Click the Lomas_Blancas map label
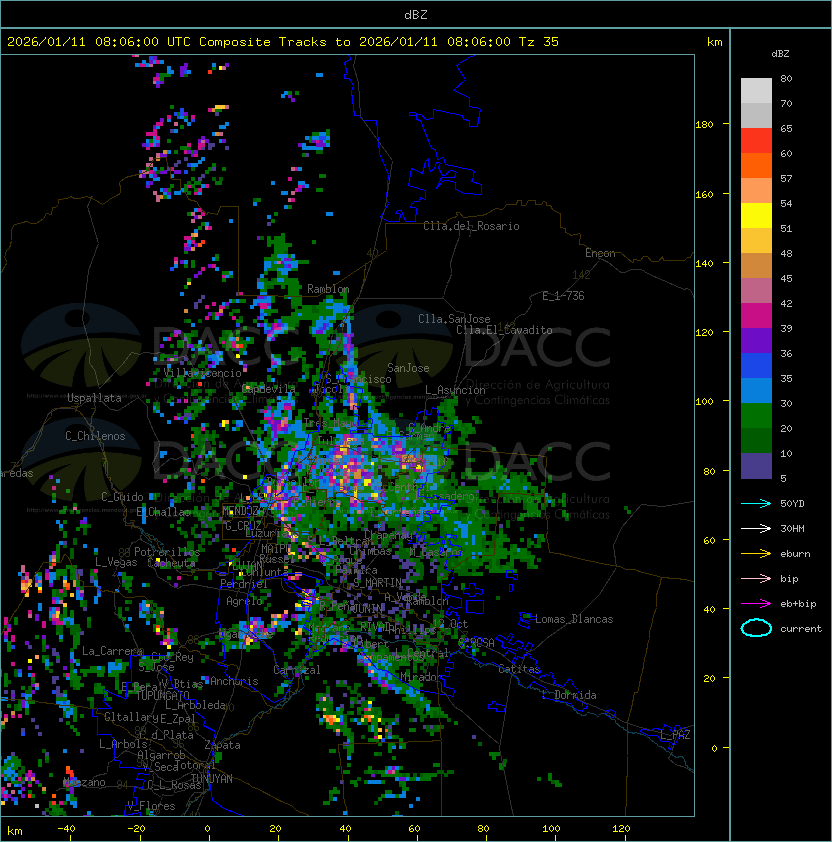Image resolution: width=832 pixels, height=842 pixels. point(574,619)
